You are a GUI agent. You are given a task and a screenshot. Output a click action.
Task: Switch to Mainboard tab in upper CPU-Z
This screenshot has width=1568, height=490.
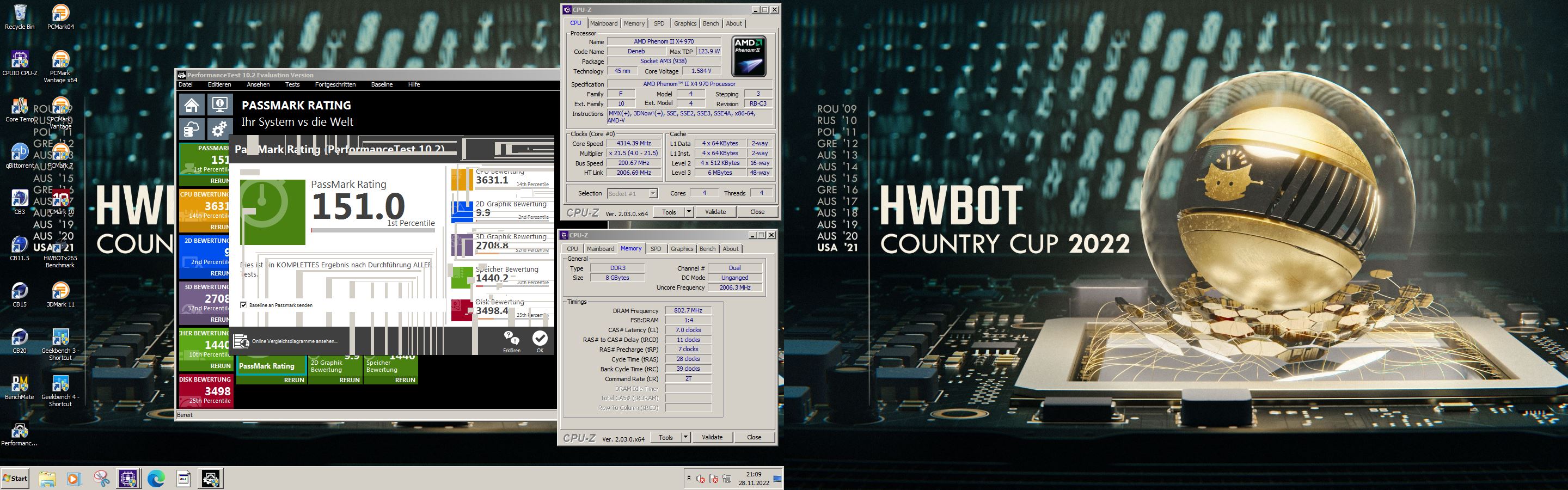point(604,23)
